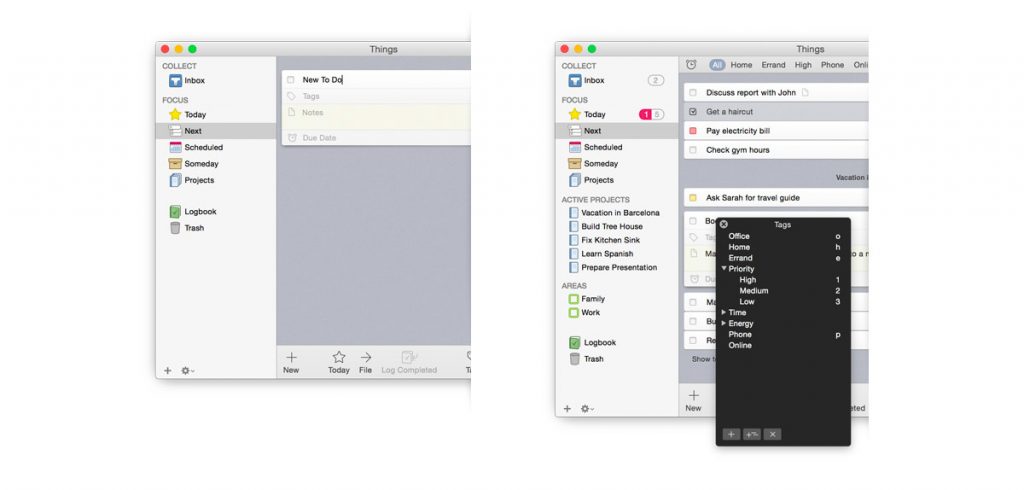Select Low priority tag
The width and height of the screenshot is (1024, 490).
click(746, 302)
